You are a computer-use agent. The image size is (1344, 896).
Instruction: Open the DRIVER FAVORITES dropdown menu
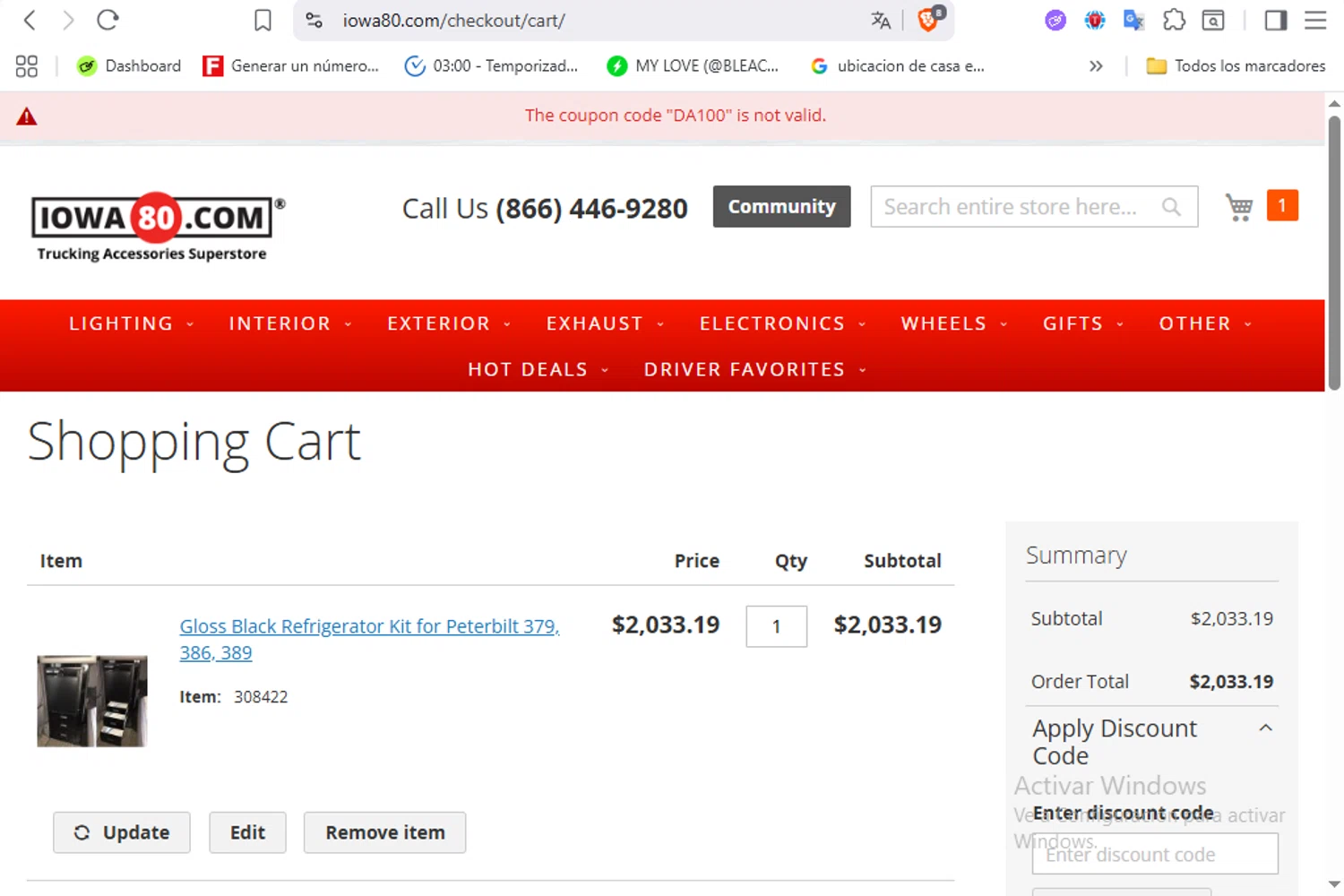tap(755, 369)
